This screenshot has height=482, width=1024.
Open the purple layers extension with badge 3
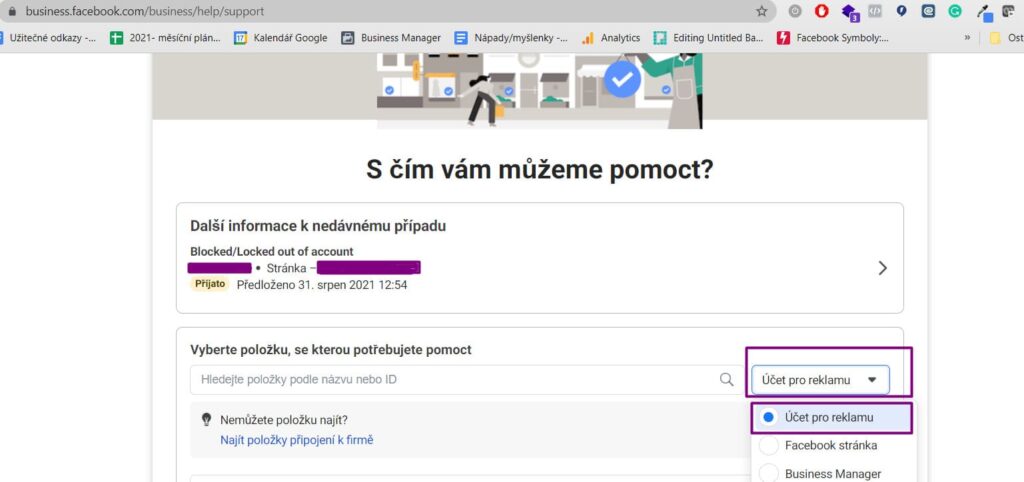coord(849,12)
